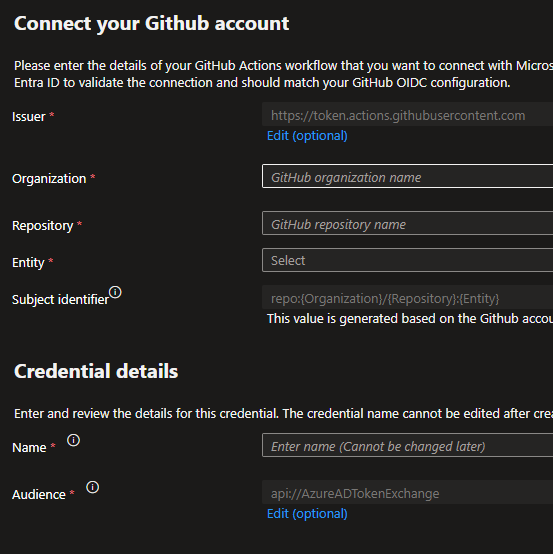The image size is (553, 554).
Task: Click Edit (optional) link under Issuer
Action: tap(307, 136)
